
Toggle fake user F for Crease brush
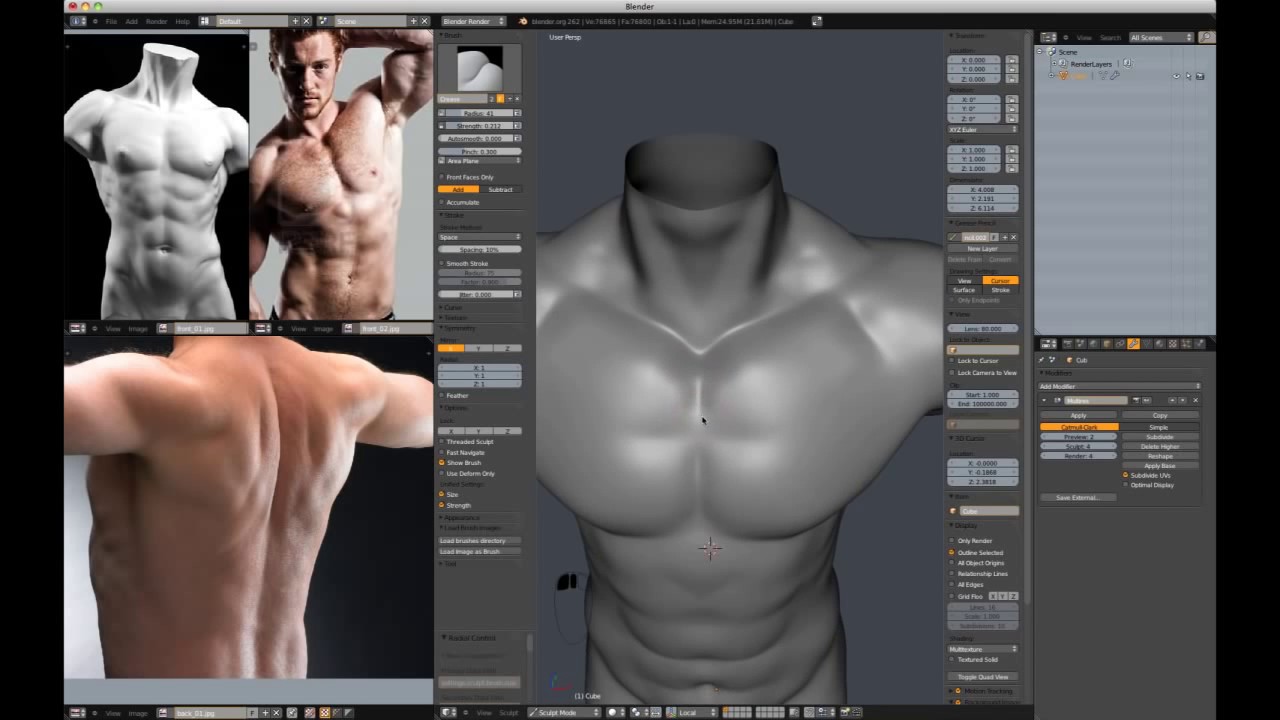[500, 99]
